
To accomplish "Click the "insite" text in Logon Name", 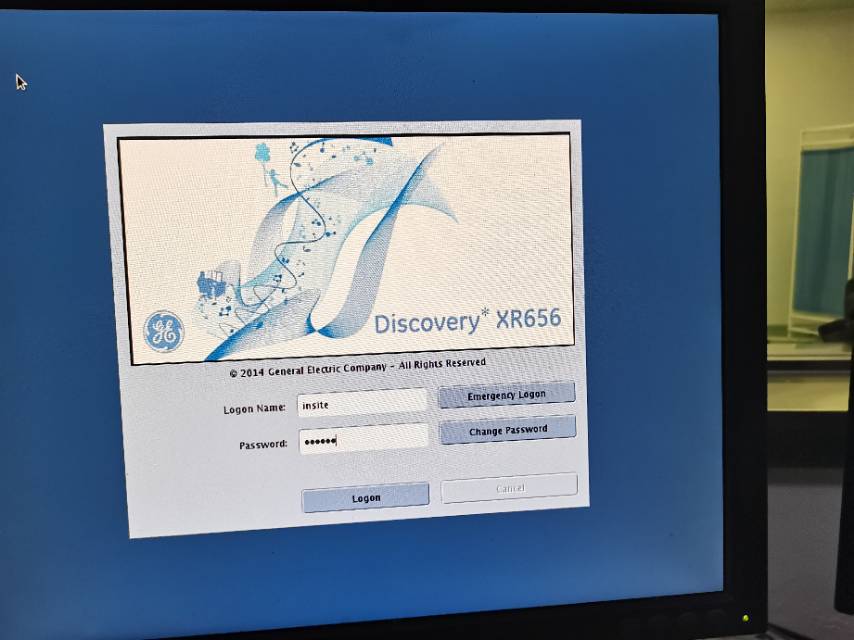I will point(317,405).
